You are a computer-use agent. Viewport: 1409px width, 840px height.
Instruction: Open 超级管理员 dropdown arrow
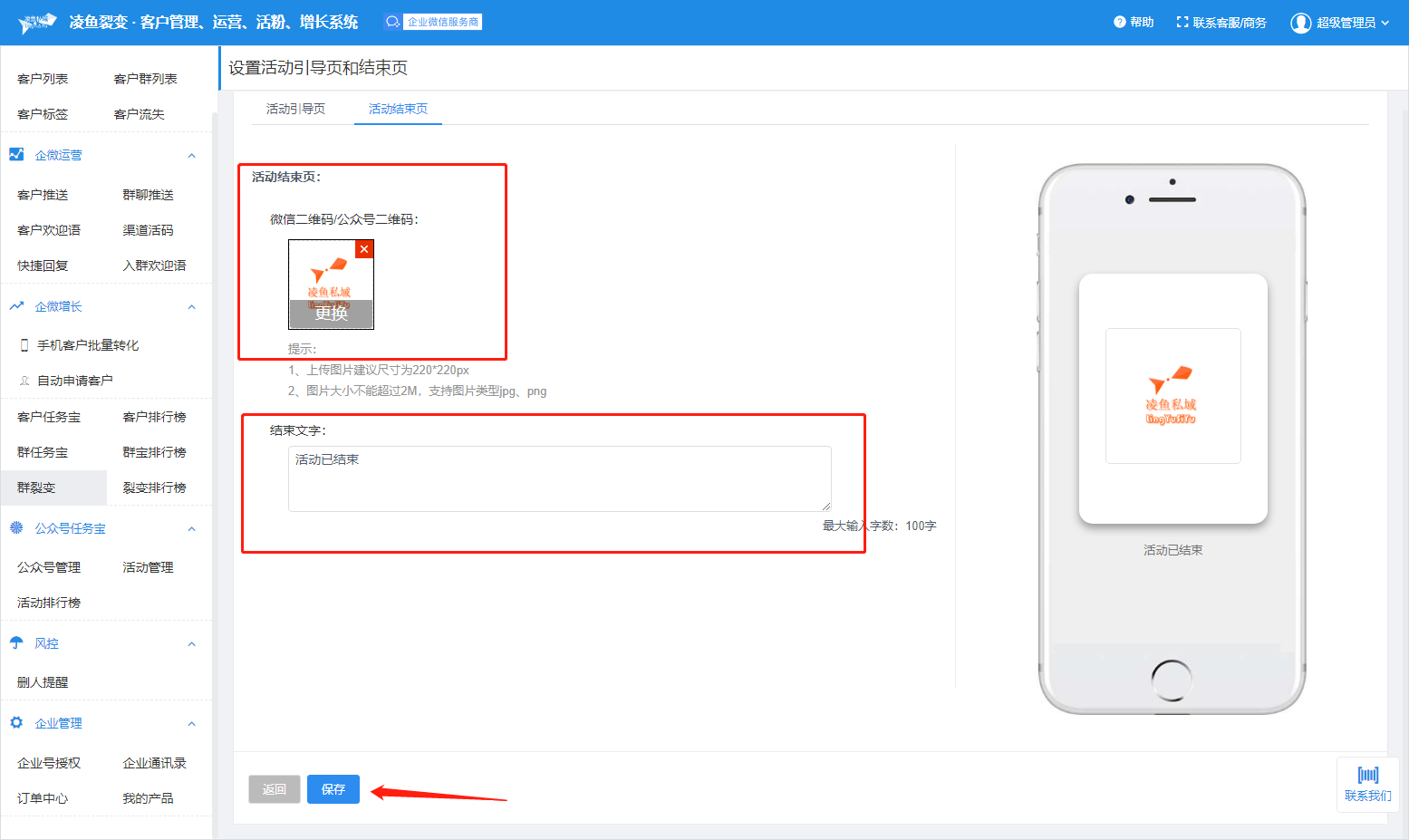click(1385, 23)
